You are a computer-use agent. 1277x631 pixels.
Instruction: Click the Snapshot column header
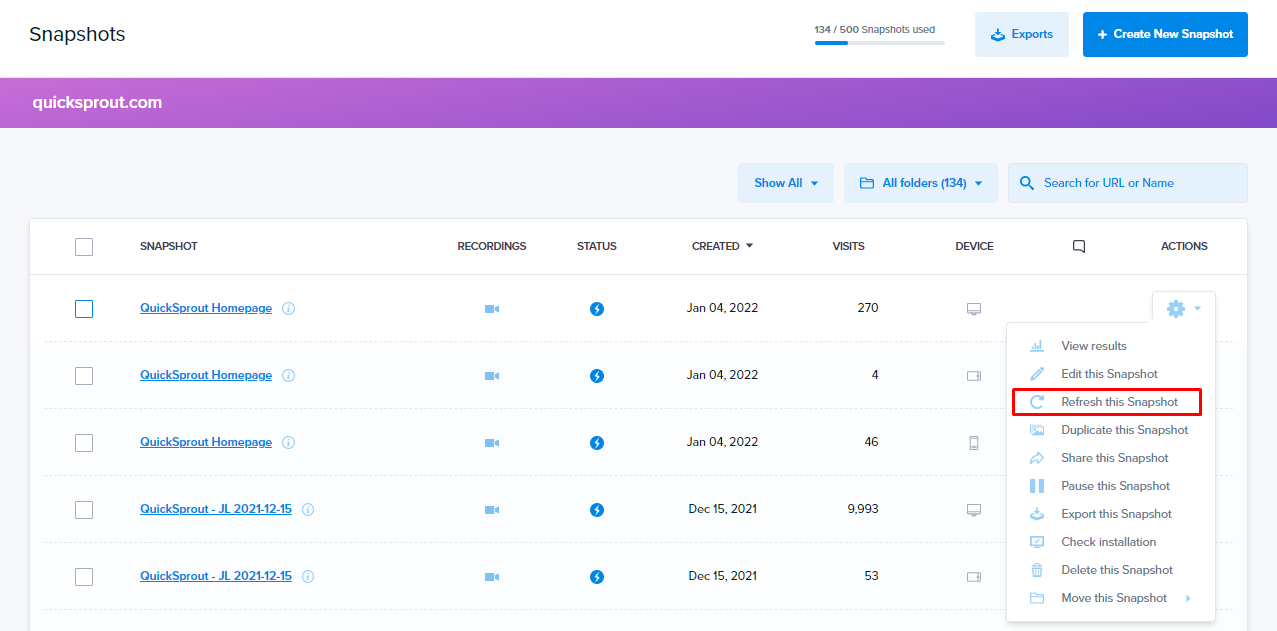(169, 246)
